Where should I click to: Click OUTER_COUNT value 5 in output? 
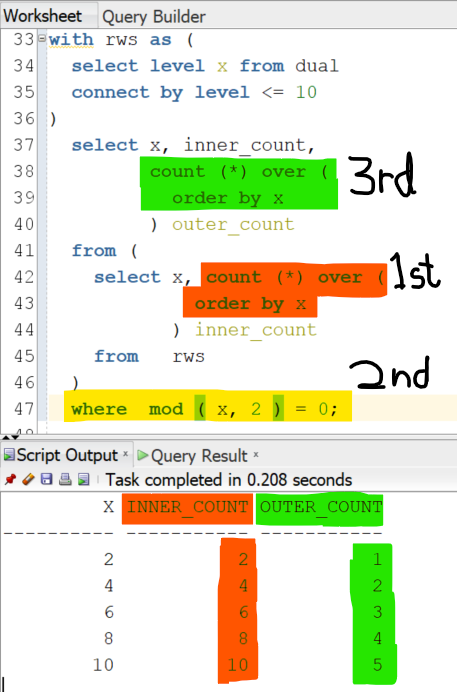(x=377, y=665)
